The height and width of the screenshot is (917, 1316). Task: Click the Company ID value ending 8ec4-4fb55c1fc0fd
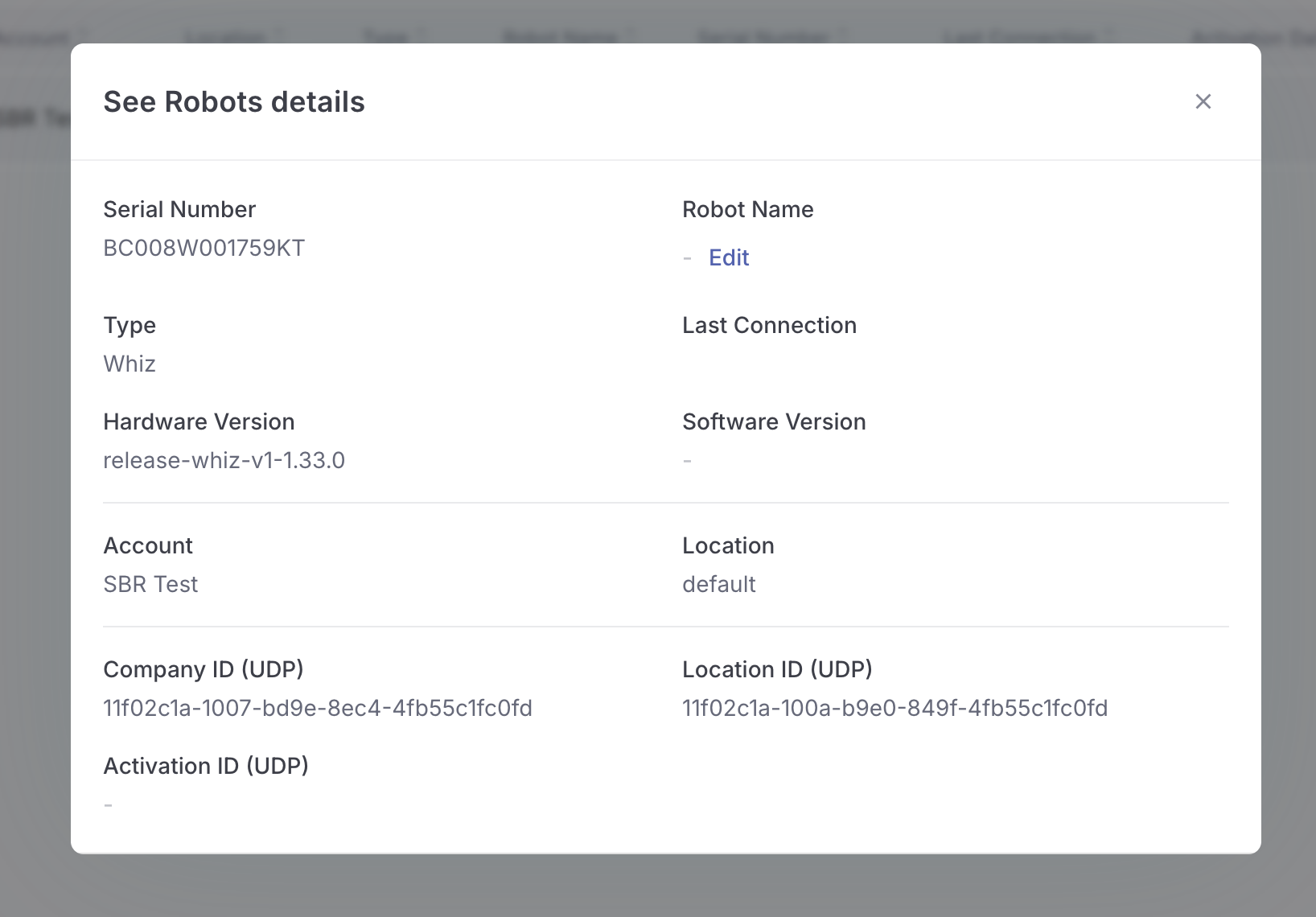[318, 708]
